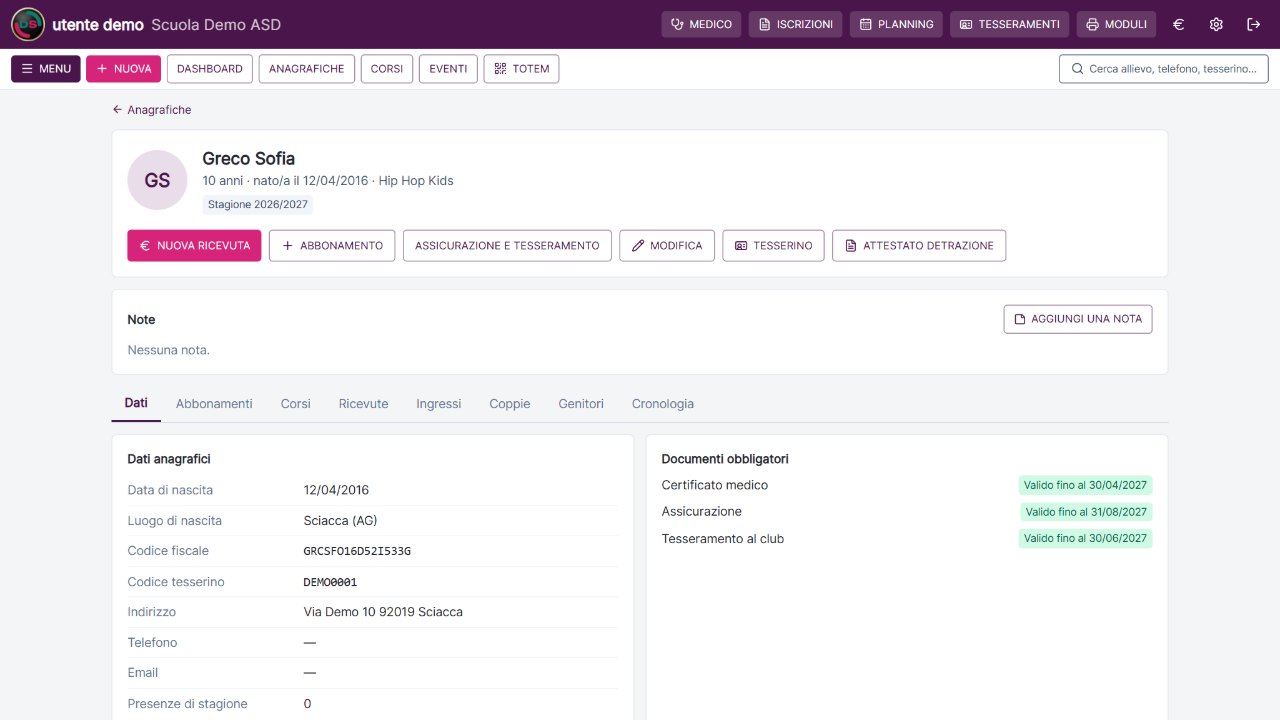The image size is (1280, 720).
Task: Switch to the Abbonamenti tab
Action: 214,404
